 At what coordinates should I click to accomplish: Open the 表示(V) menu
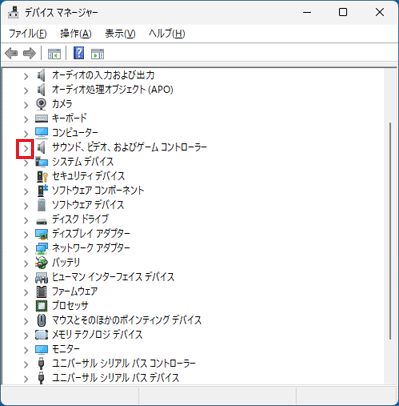point(120,34)
